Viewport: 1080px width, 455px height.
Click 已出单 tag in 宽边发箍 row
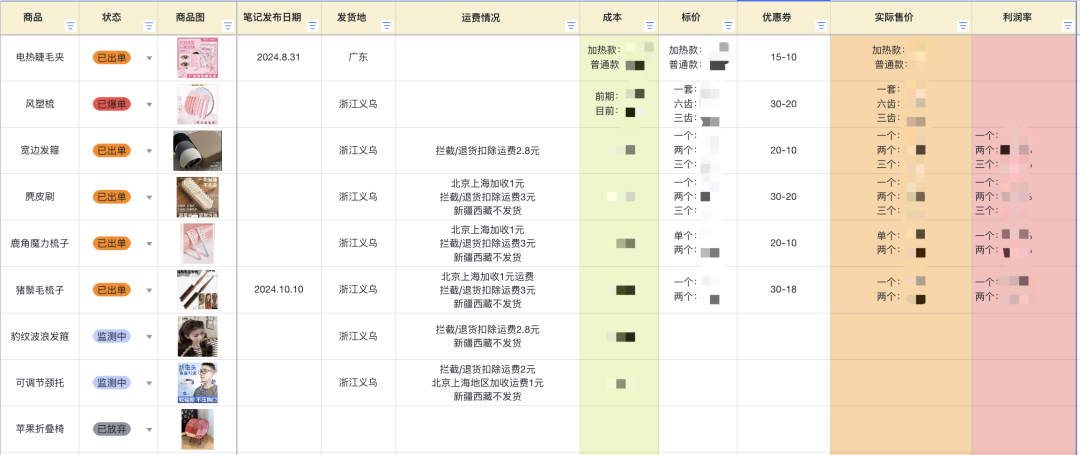112,151
